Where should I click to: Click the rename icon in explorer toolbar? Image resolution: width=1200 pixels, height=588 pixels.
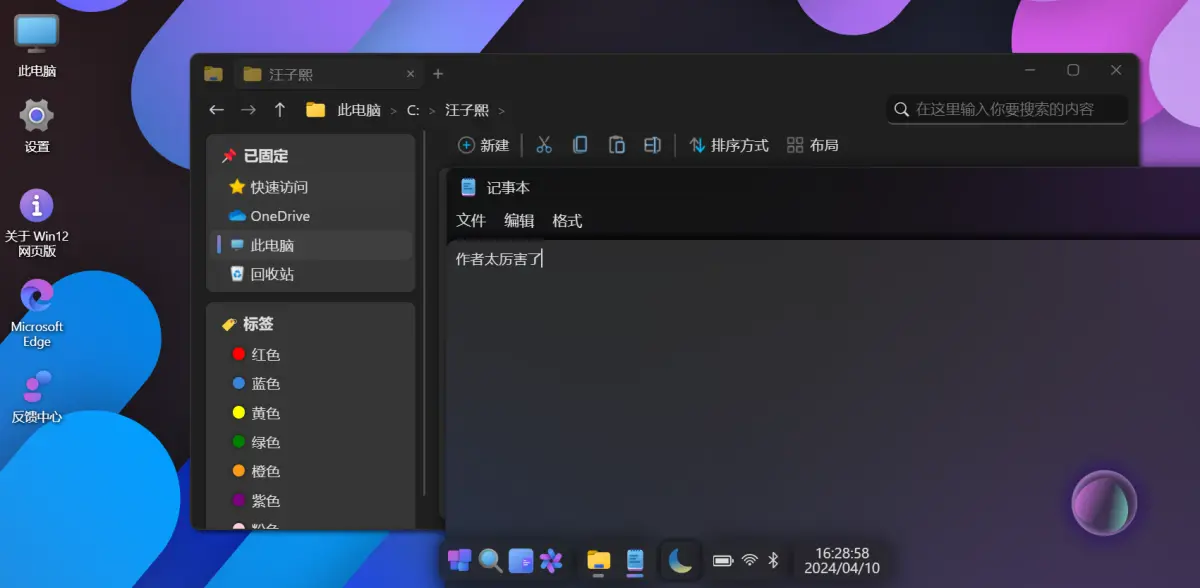coord(652,145)
